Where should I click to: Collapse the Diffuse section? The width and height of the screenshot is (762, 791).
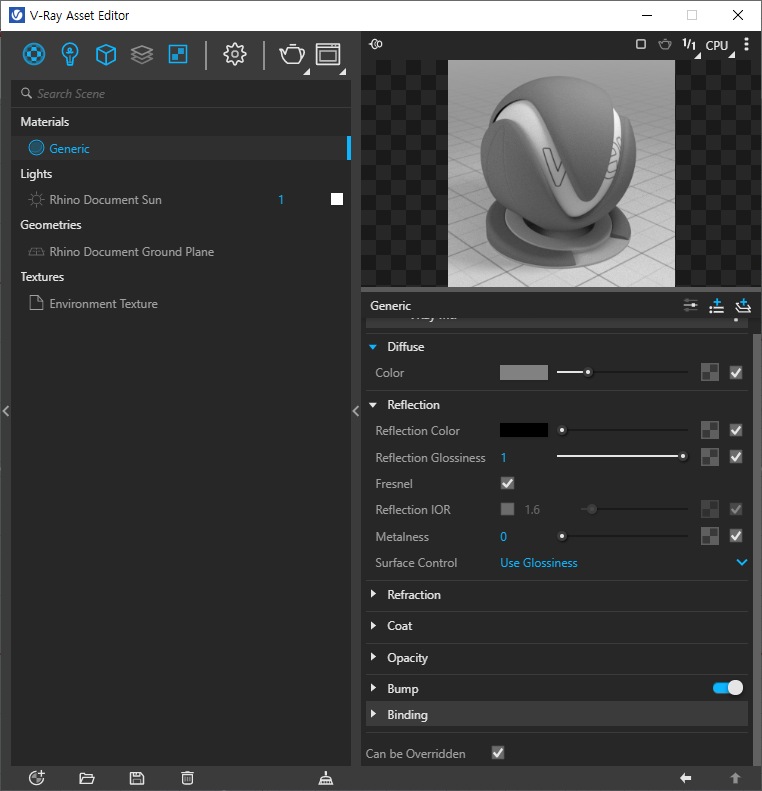[373, 347]
